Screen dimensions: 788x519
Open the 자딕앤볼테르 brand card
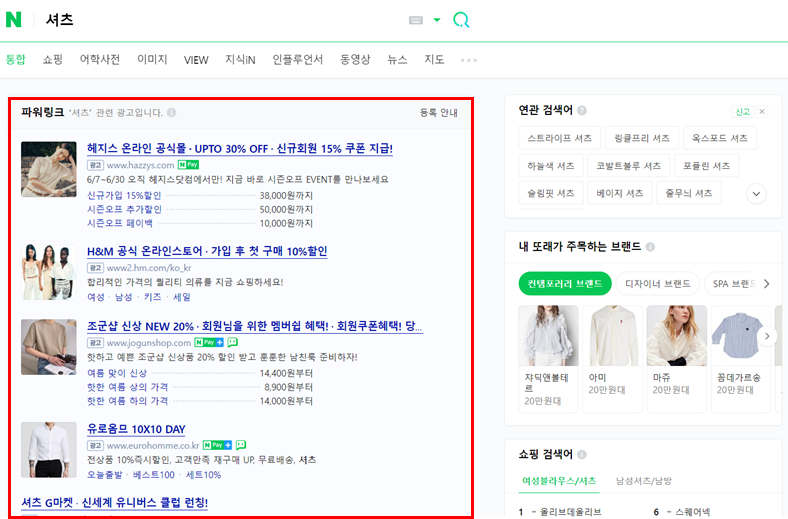548,358
